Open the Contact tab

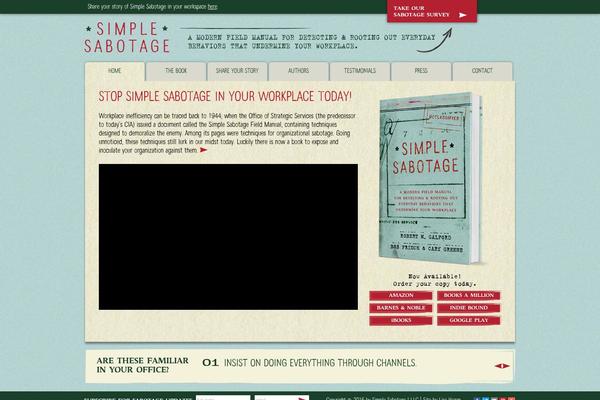482,71
